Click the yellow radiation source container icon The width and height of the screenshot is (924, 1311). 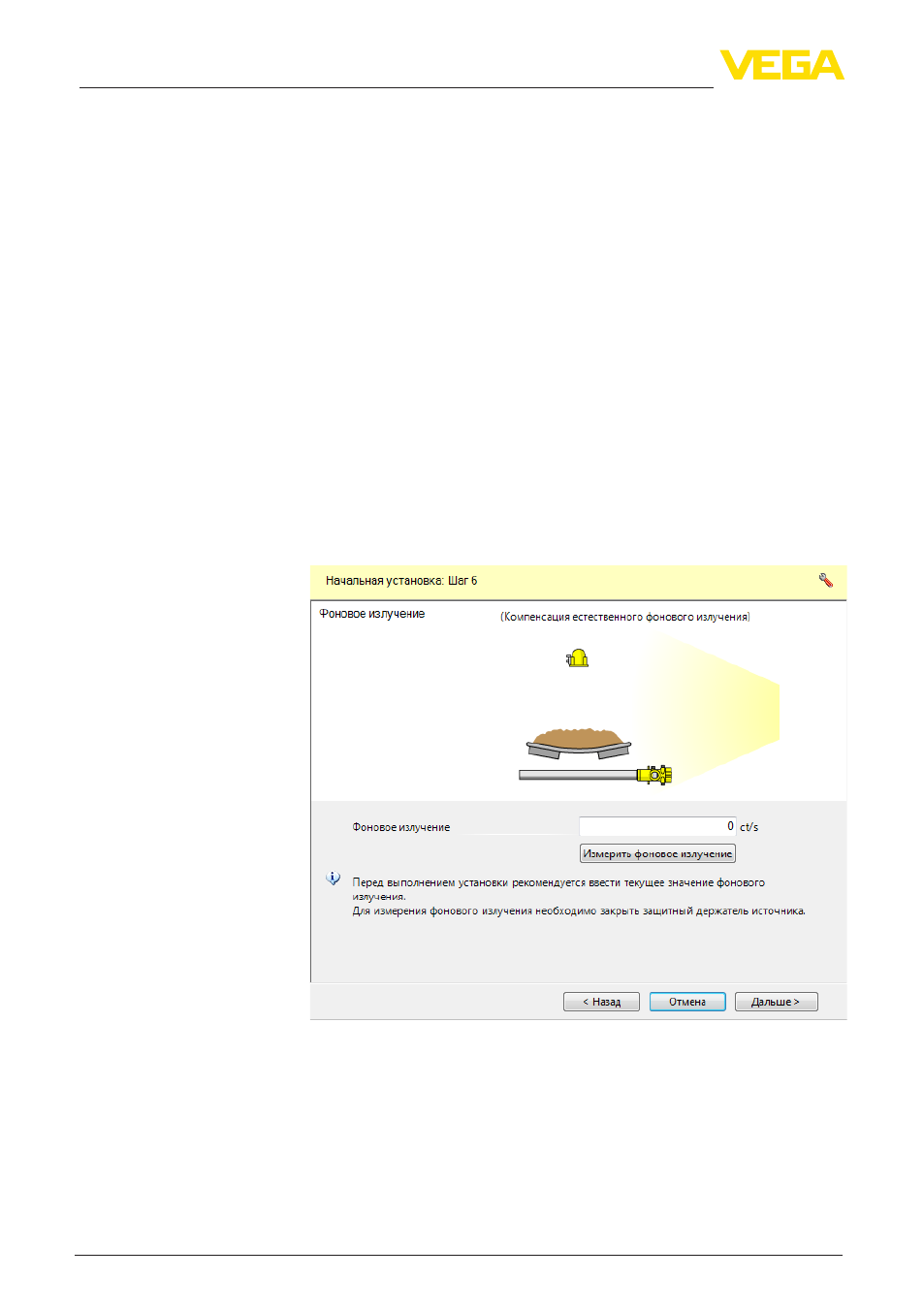(578, 658)
